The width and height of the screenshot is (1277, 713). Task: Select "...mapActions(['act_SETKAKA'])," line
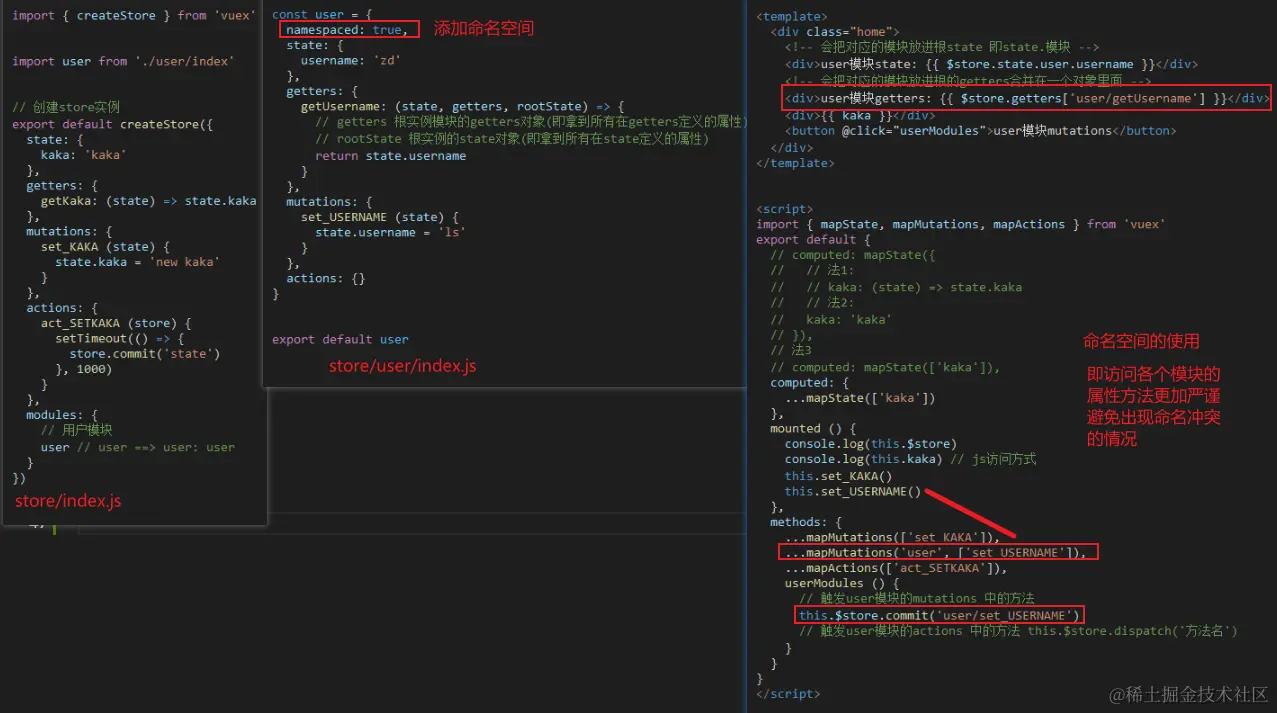click(x=896, y=568)
